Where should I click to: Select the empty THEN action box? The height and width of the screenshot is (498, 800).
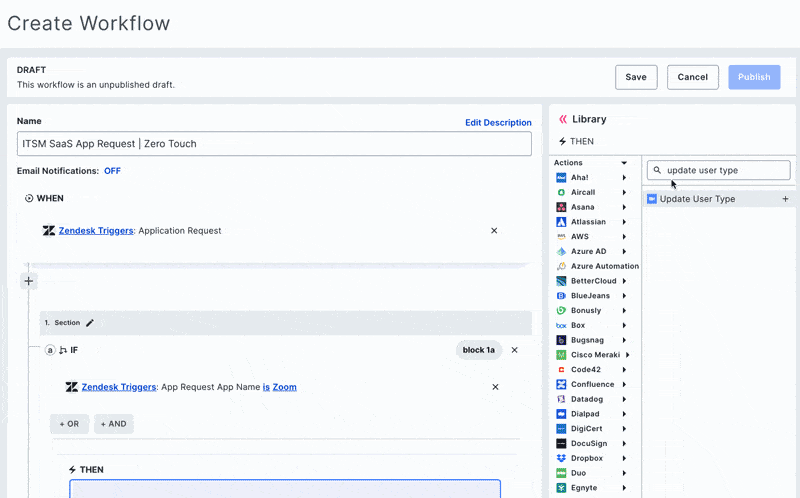[285, 488]
